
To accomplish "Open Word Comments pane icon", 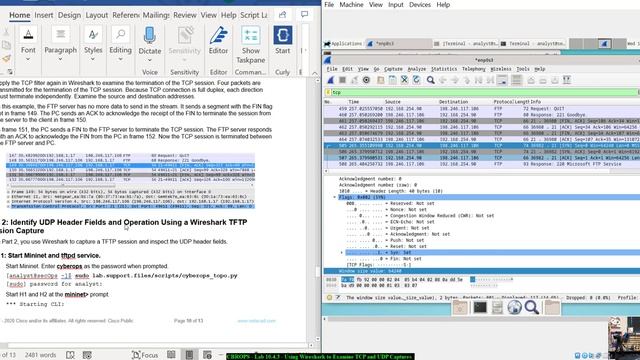I will (x=304, y=15).
